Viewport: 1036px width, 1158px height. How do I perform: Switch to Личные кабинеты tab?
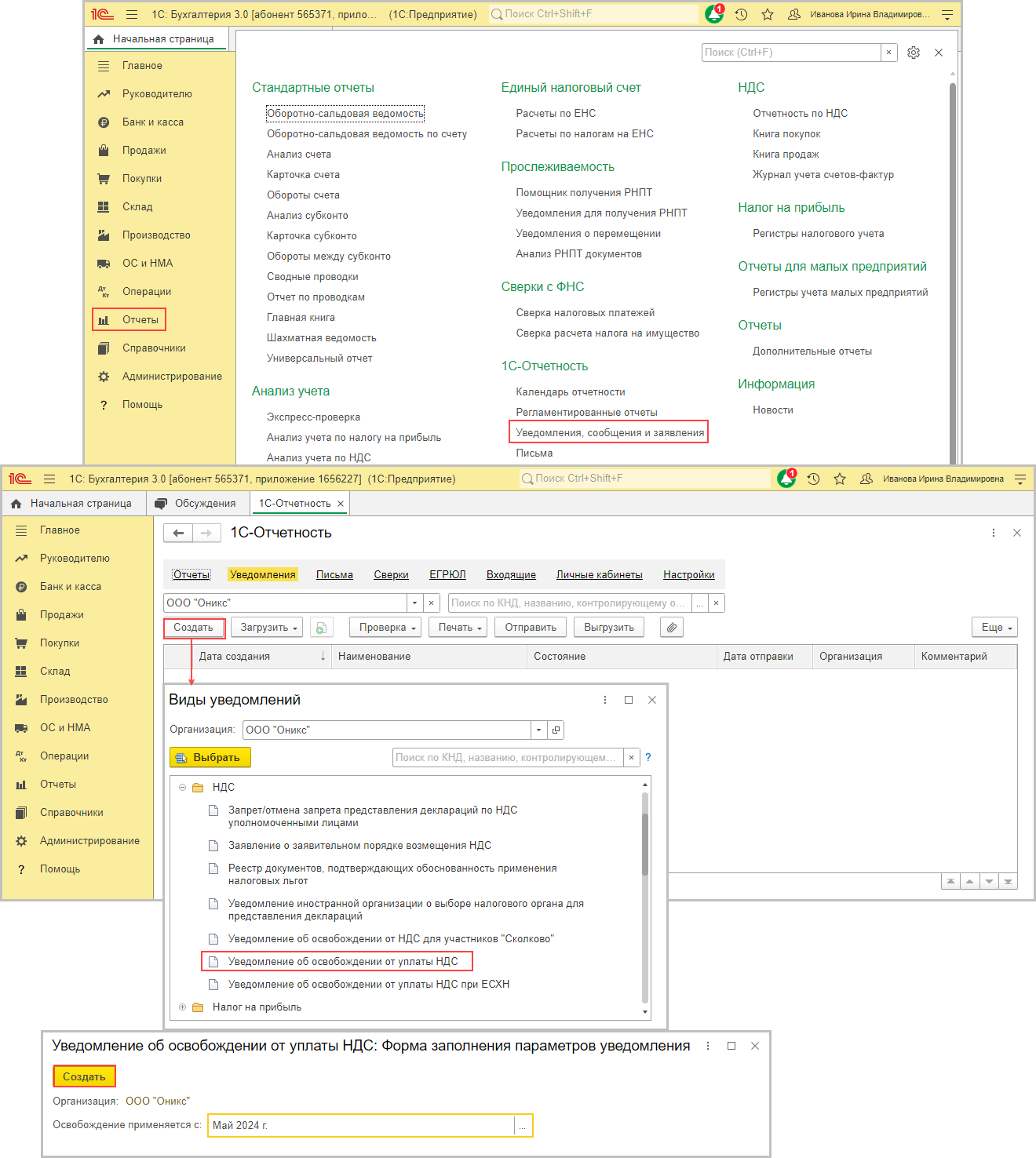[x=600, y=575]
